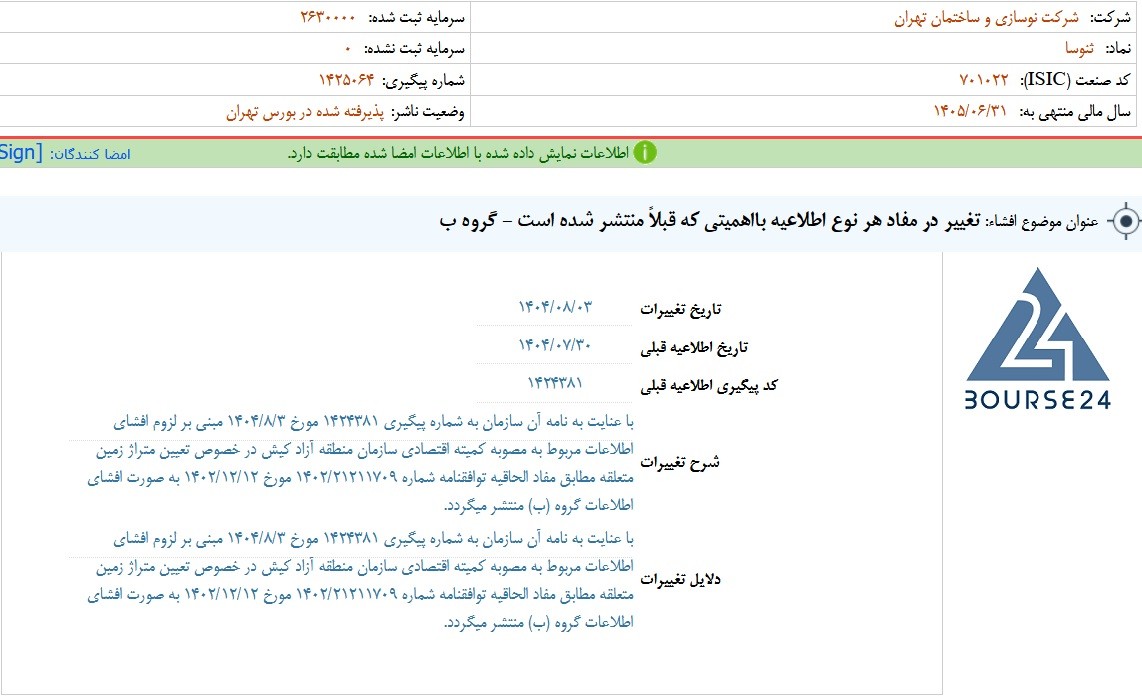Click the 'کد صنعت (ISIC):' field label
The image size is (1142, 696).
click(1074, 80)
